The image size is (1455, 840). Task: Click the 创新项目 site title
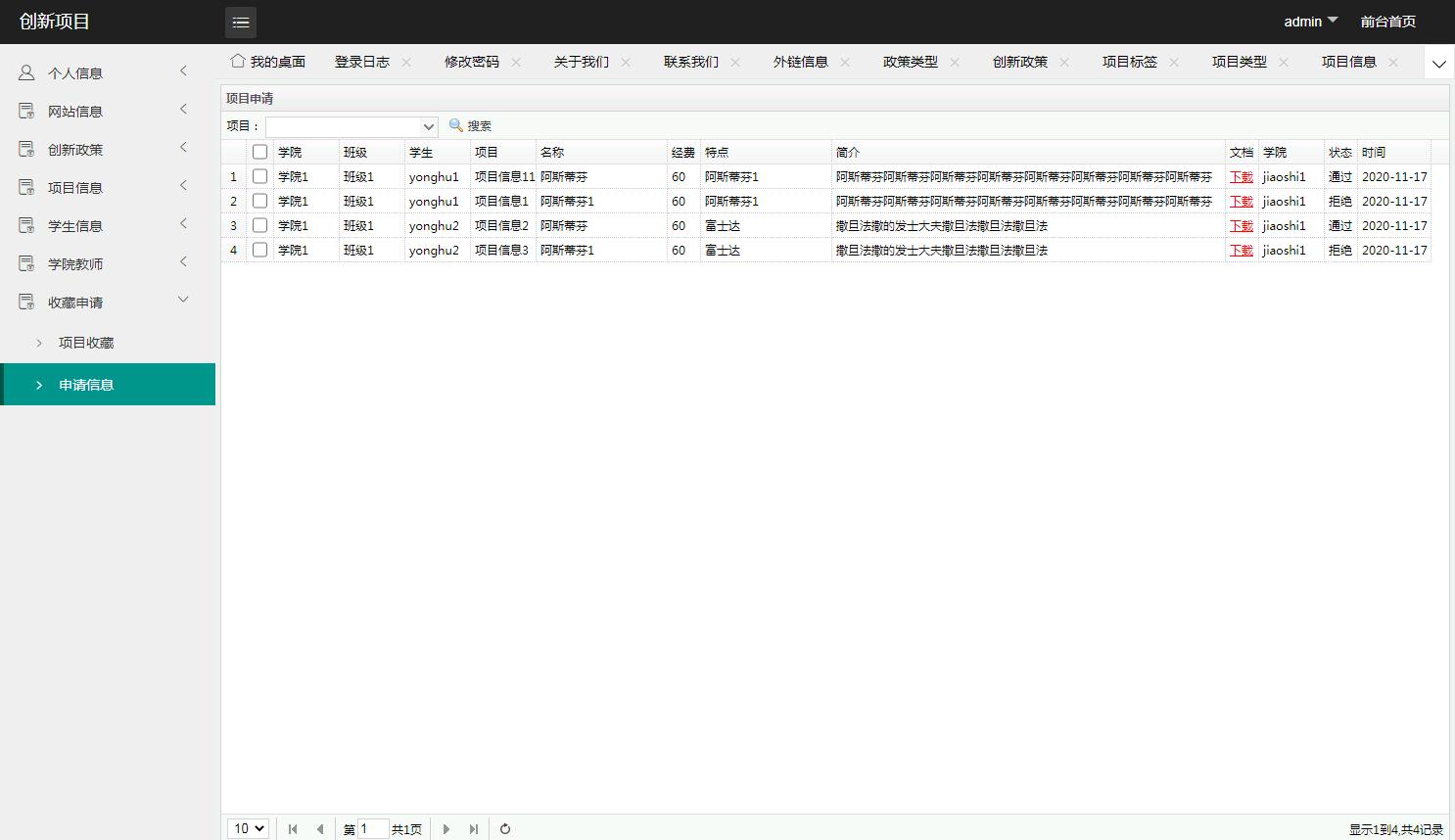pos(55,21)
